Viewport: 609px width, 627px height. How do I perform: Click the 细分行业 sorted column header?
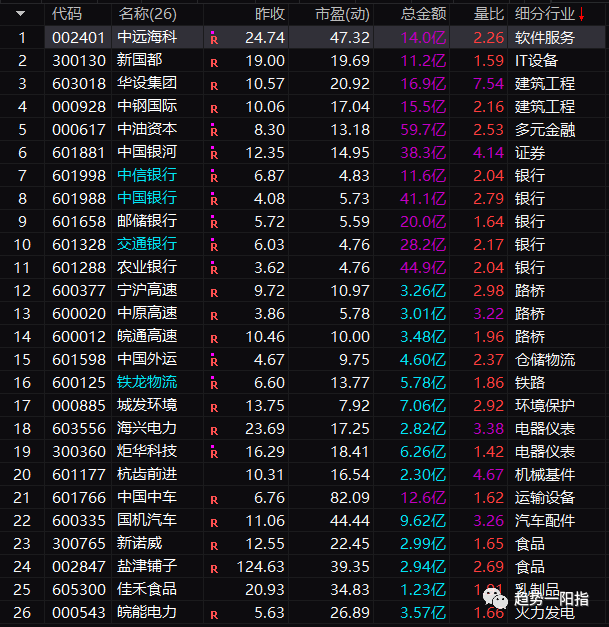(549, 14)
